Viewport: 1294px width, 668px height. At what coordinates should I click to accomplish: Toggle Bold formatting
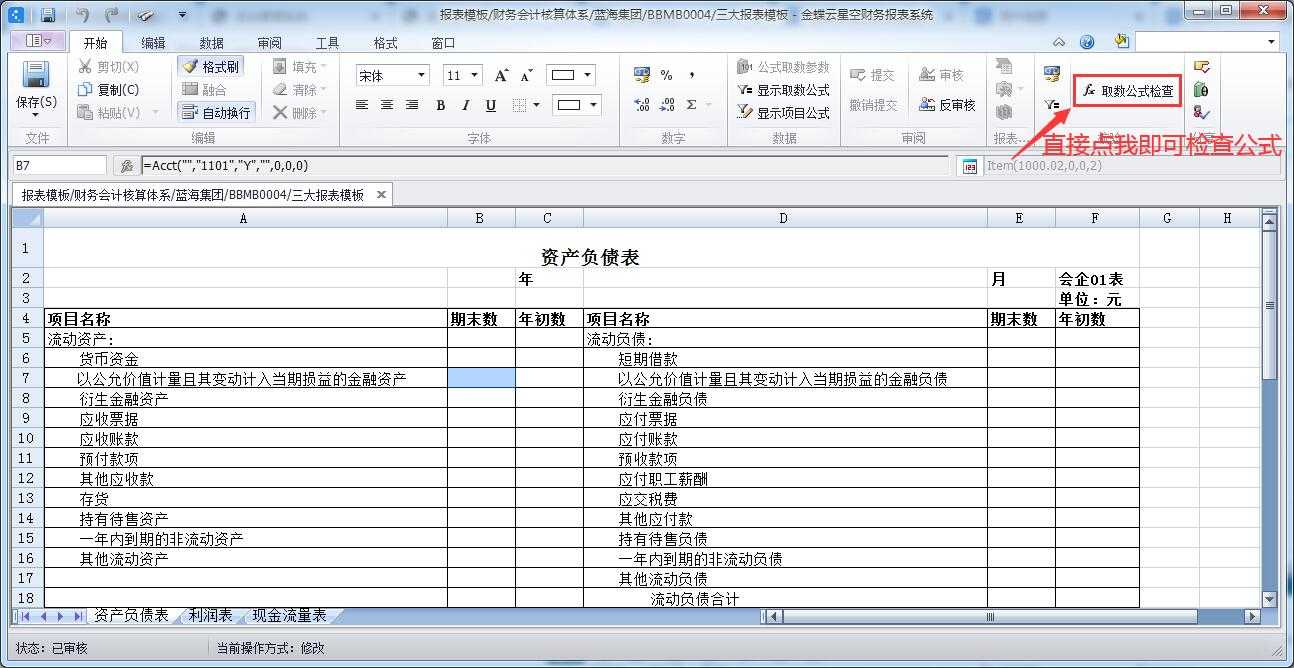[x=440, y=105]
